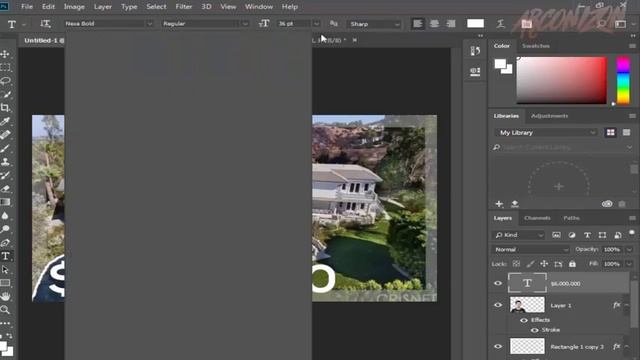Select the Gradient tool
Image resolution: width=640 pixels, height=360 pixels.
pyautogui.click(x=5, y=202)
